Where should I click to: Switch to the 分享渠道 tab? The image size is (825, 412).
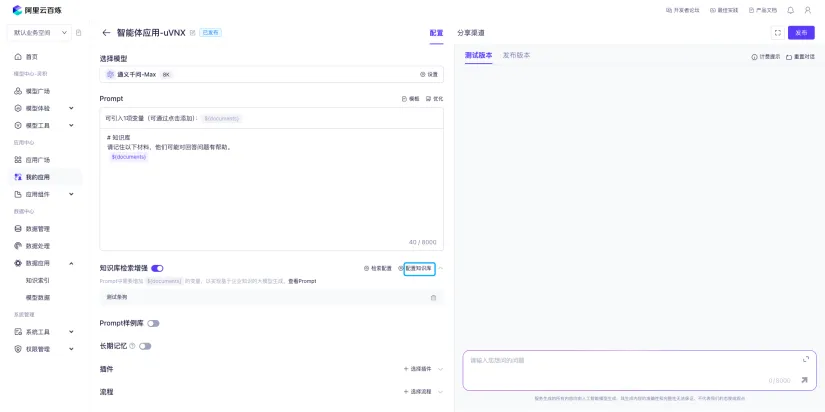471,33
